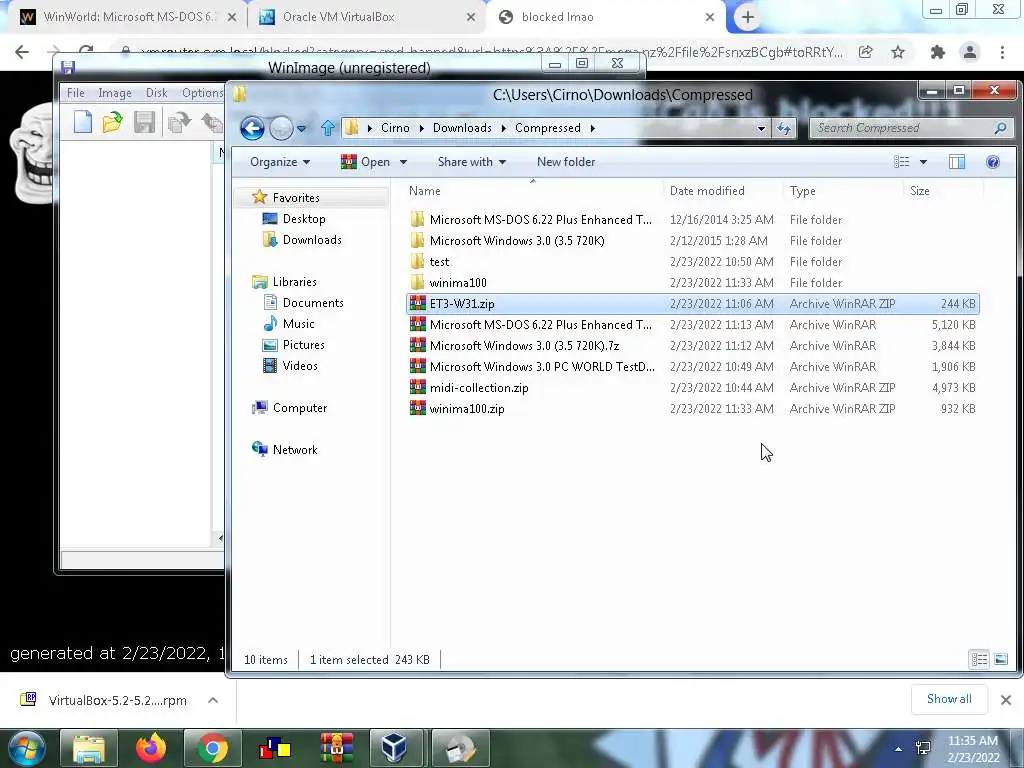
Task: Select Music library
Action: click(298, 324)
